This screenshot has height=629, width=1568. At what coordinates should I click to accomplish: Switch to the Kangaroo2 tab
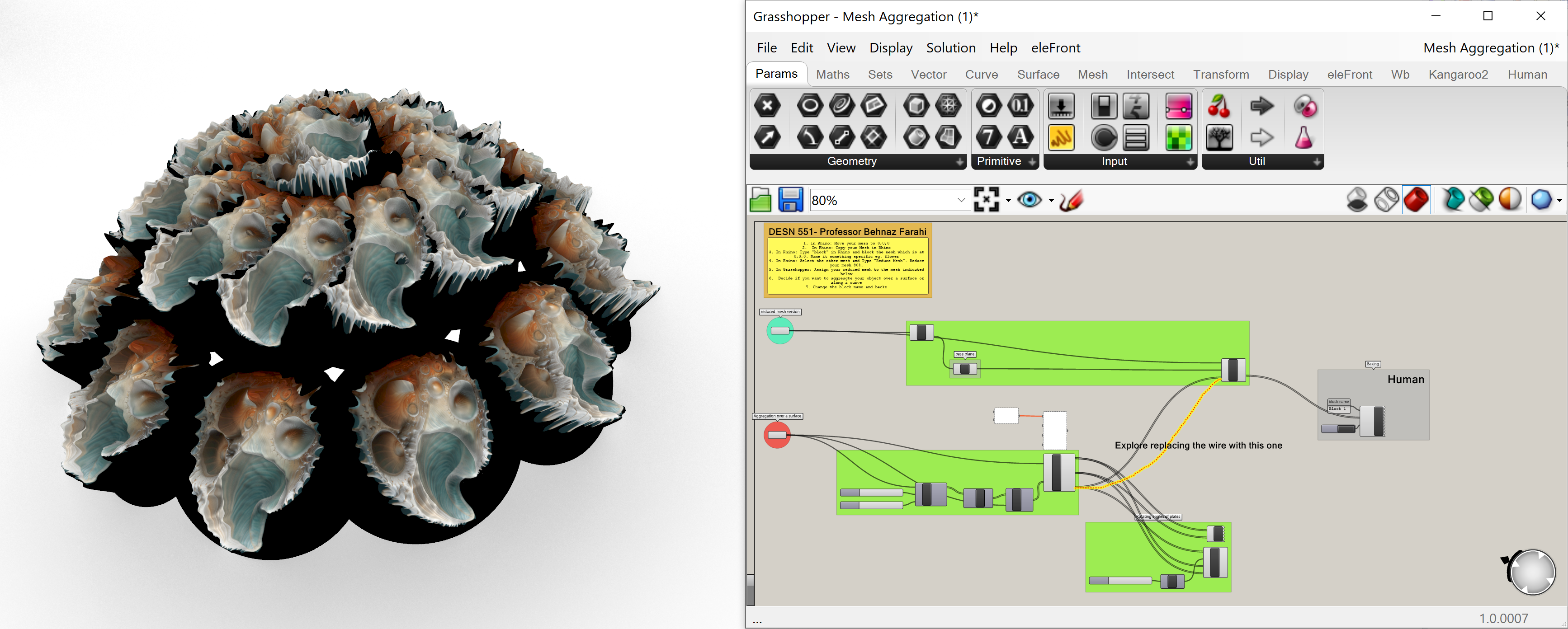coord(1459,74)
